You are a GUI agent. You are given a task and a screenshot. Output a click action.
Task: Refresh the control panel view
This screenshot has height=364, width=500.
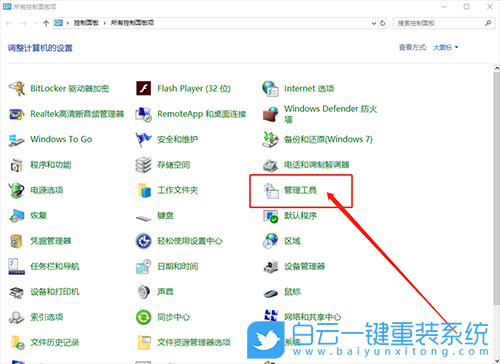(383, 23)
